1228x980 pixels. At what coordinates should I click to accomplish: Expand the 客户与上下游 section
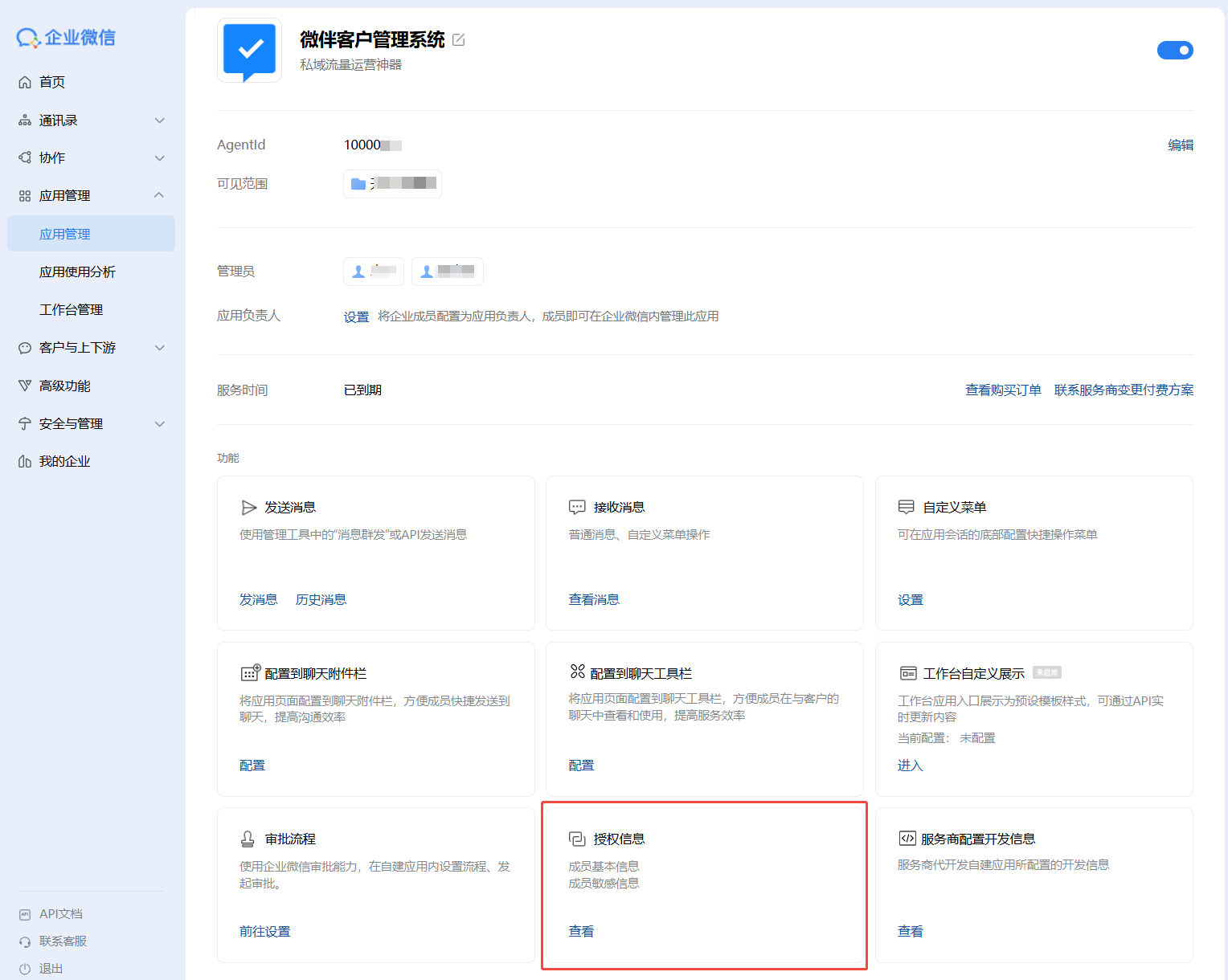[159, 348]
